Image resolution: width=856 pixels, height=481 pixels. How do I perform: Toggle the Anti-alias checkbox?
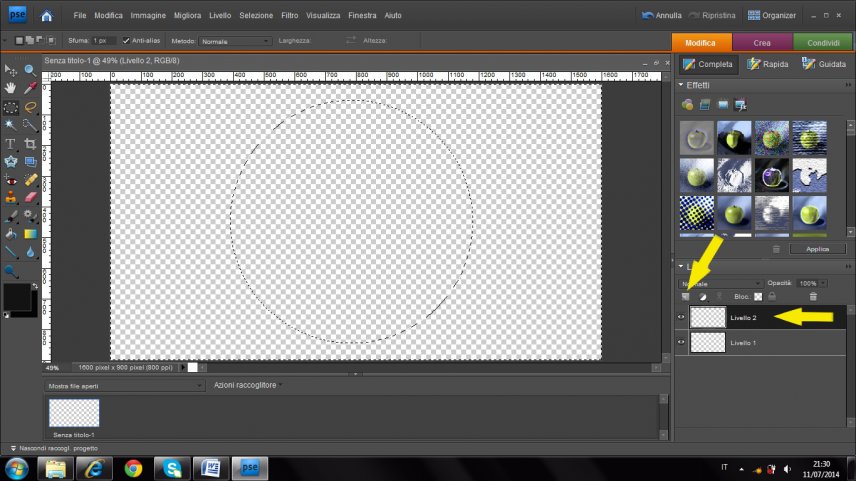(x=126, y=41)
